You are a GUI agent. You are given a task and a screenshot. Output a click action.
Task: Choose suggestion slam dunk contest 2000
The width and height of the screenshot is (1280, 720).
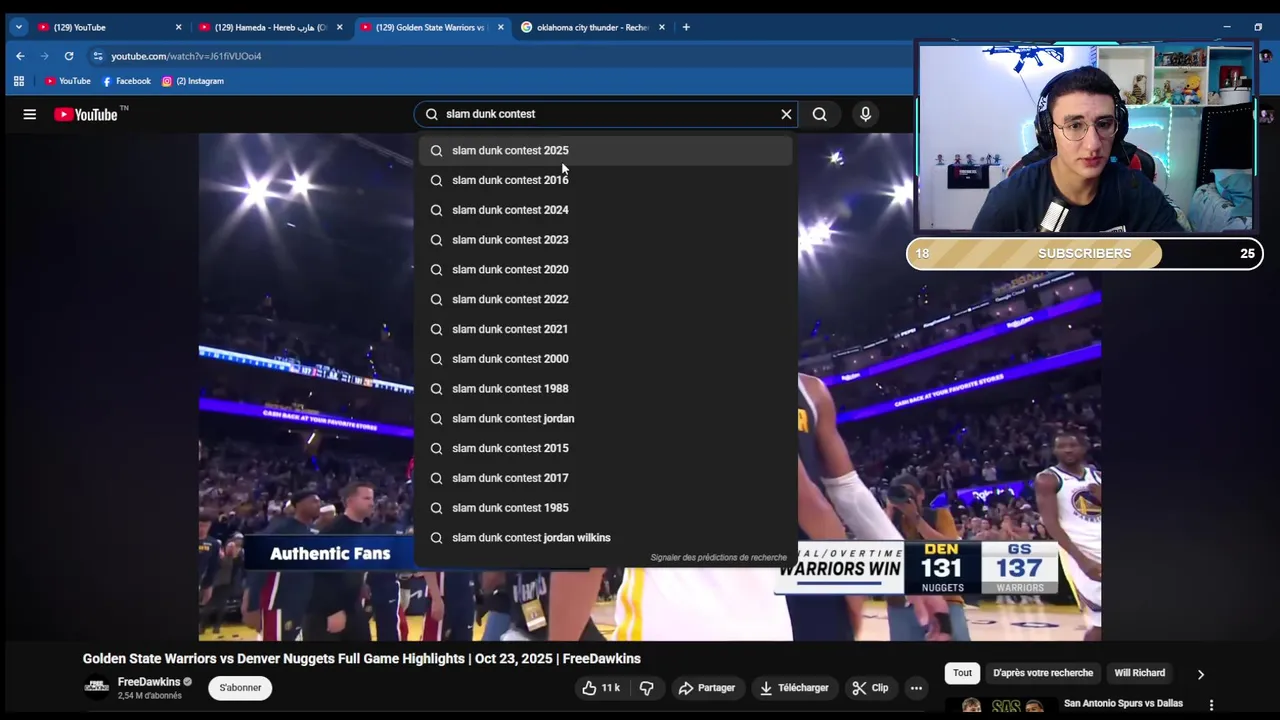tap(605, 359)
